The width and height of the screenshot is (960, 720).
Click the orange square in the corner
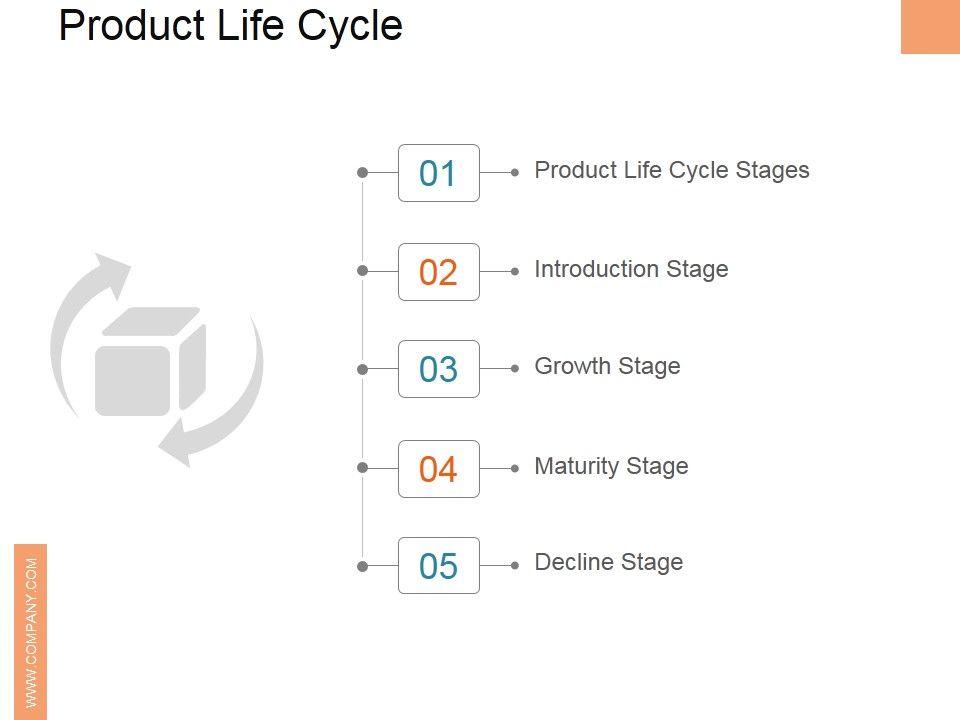click(930, 26)
